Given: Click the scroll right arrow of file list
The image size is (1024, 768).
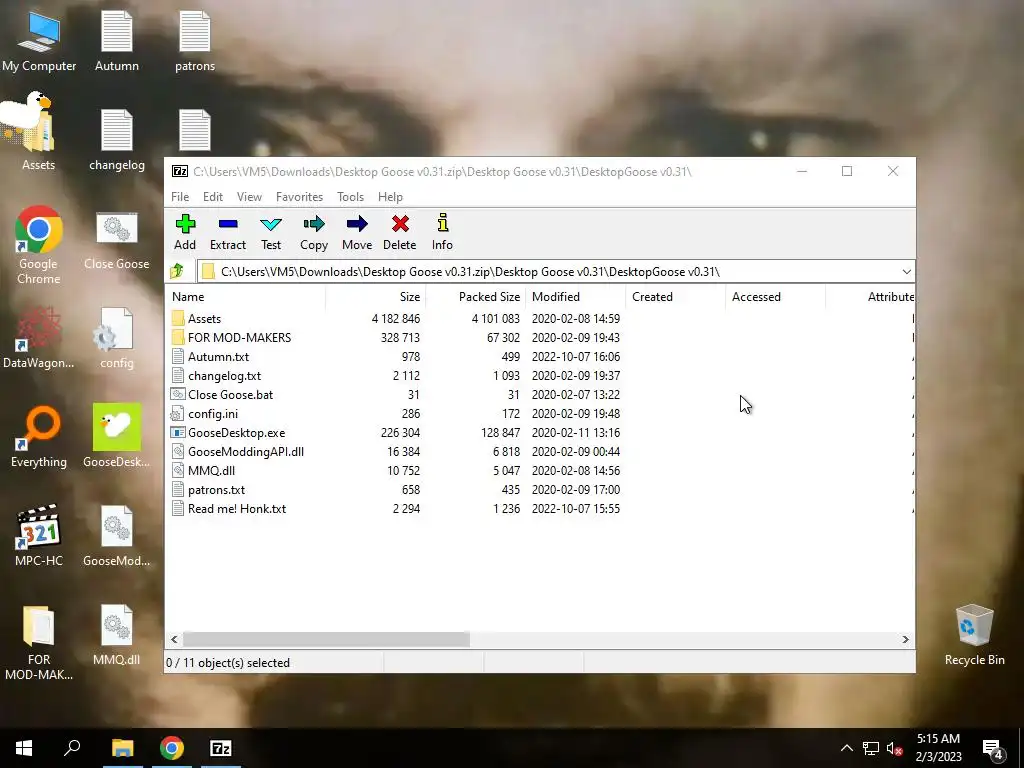Looking at the screenshot, I should point(905,639).
